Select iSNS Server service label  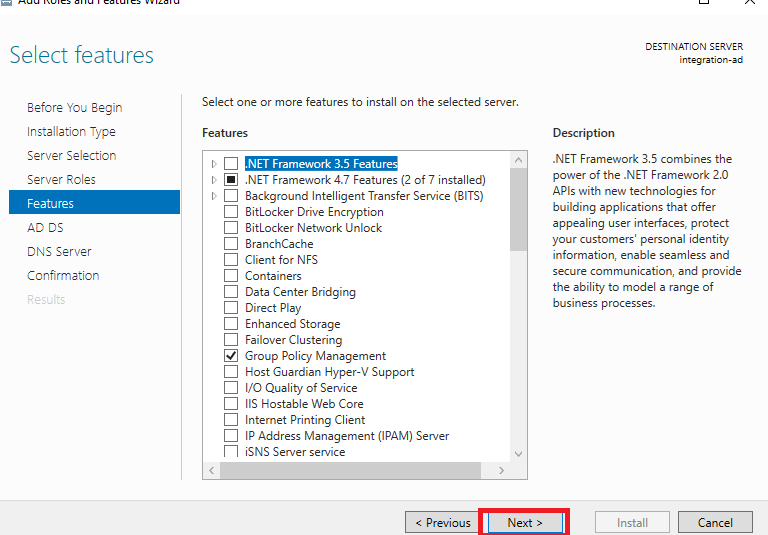pyautogui.click(x=295, y=452)
